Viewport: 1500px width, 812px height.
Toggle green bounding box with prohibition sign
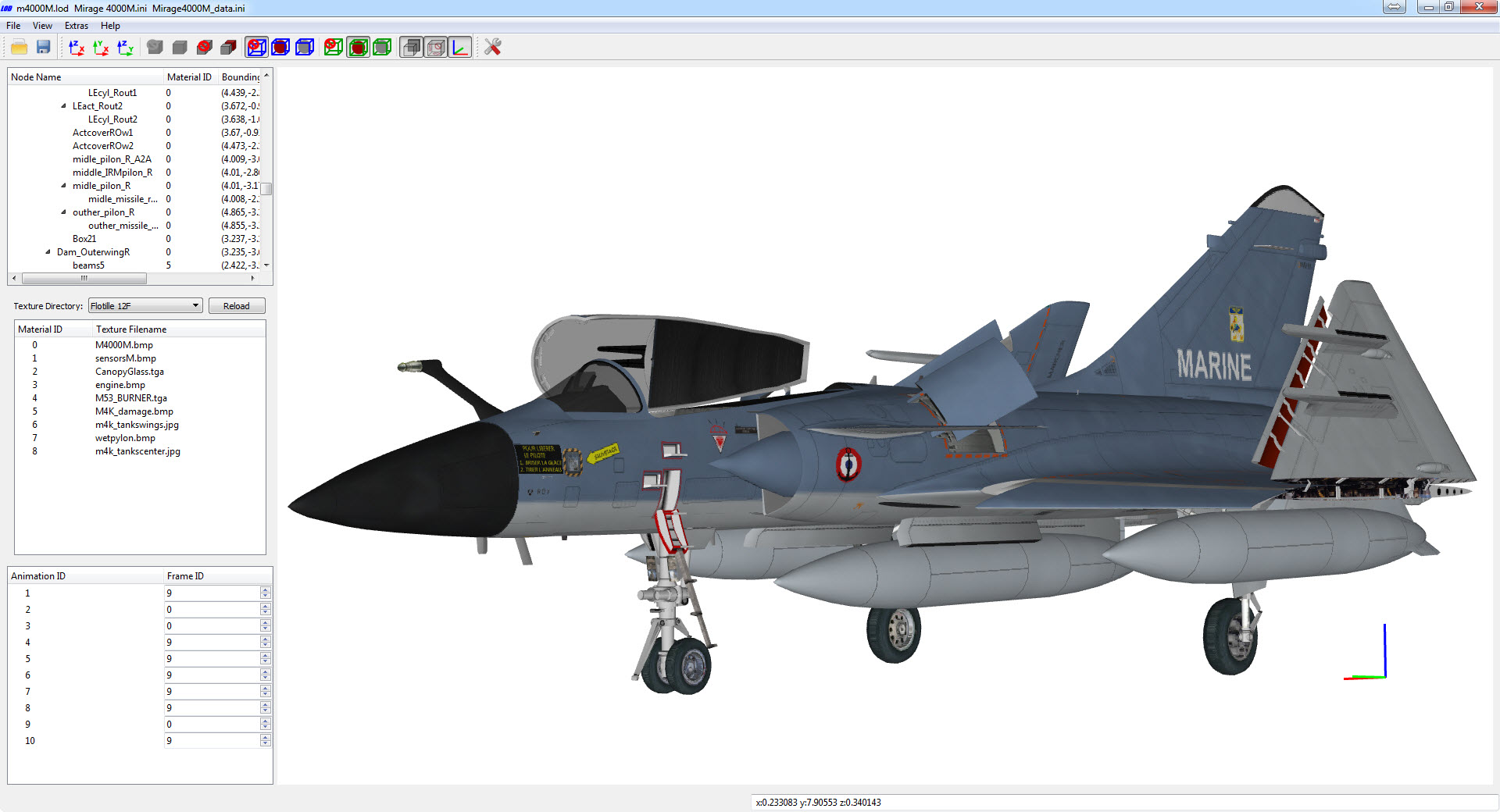(334, 48)
